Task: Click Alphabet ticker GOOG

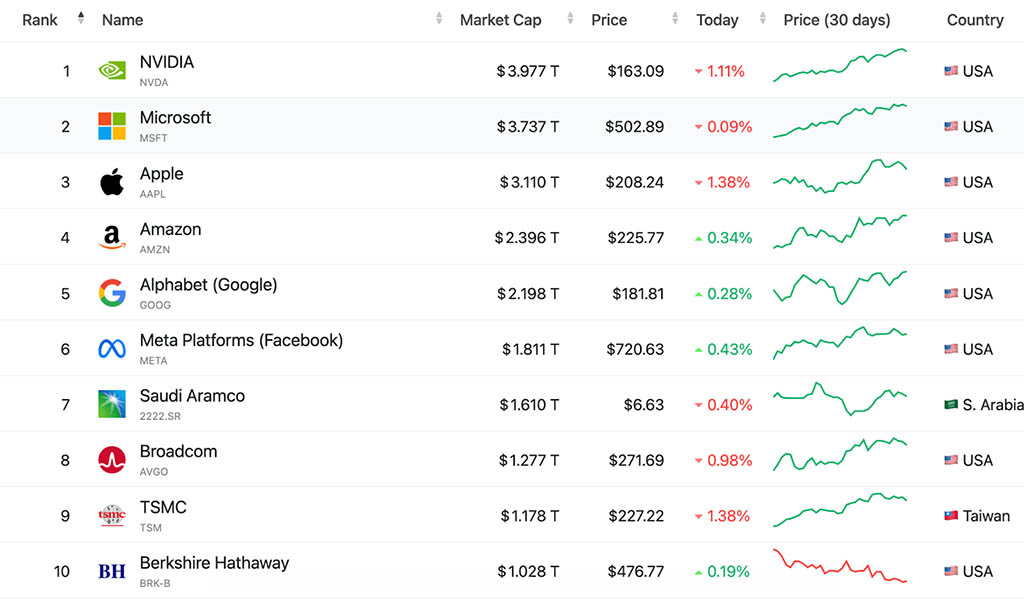Action: [x=155, y=305]
